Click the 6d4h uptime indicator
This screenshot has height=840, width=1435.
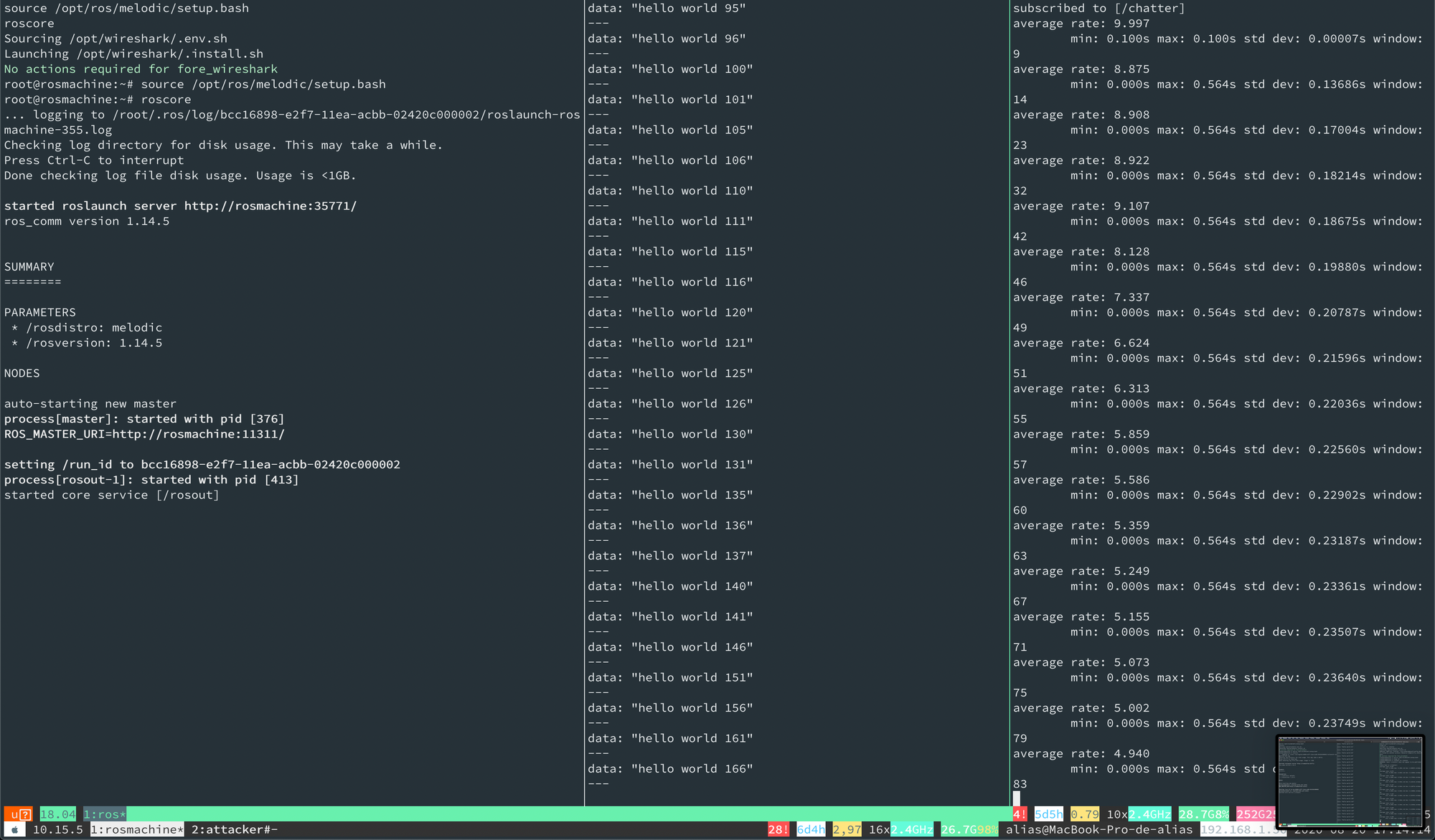click(x=811, y=830)
